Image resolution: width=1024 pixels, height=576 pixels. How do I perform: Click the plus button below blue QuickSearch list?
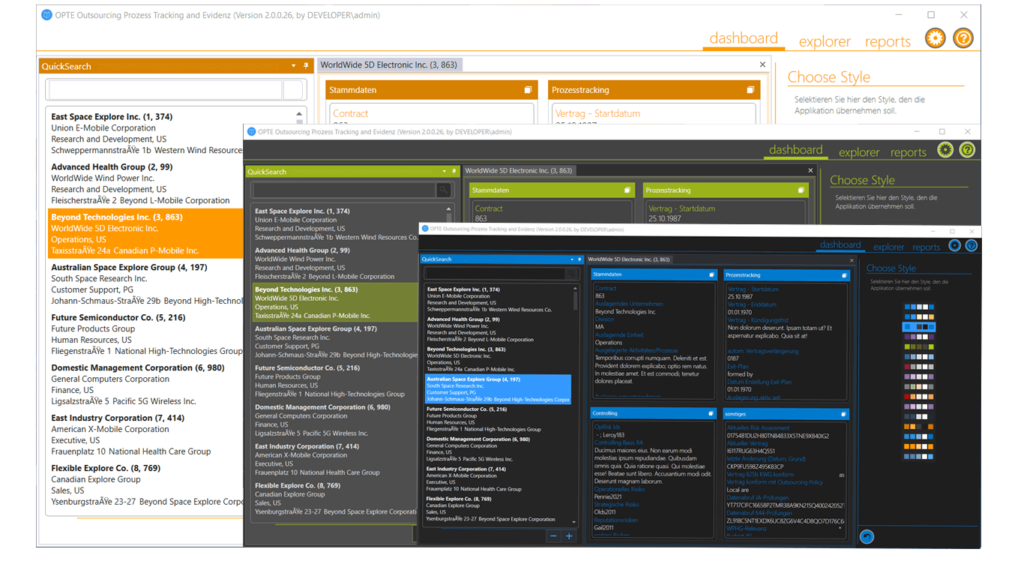pyautogui.click(x=569, y=537)
